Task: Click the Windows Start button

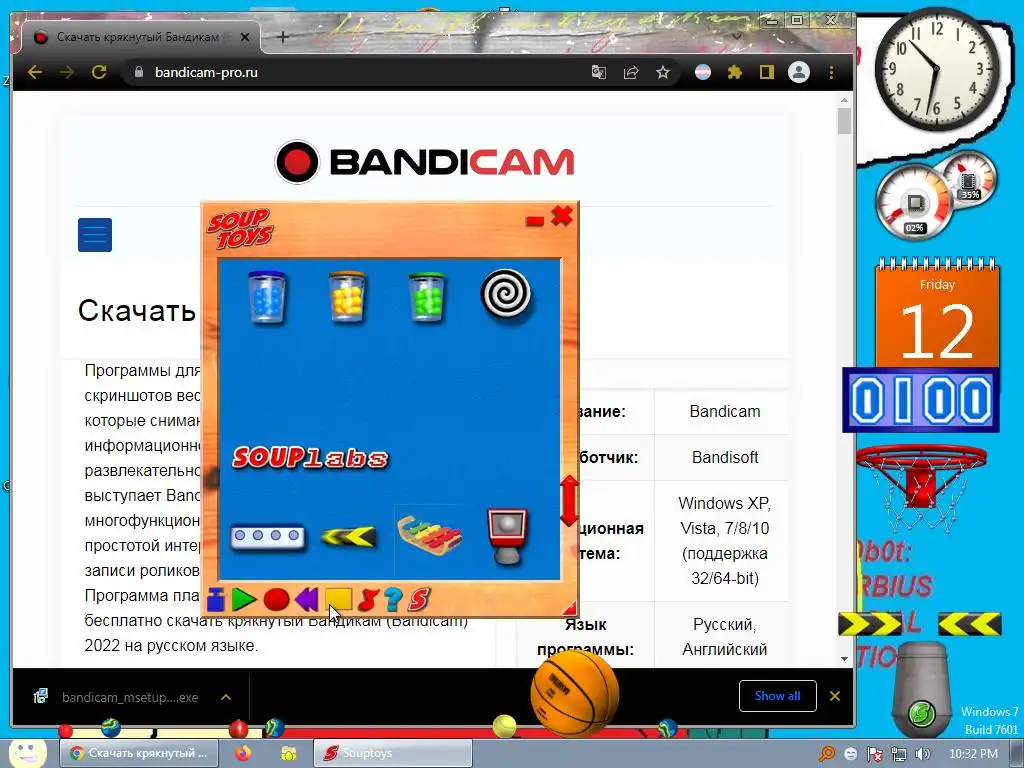Action: (26, 753)
